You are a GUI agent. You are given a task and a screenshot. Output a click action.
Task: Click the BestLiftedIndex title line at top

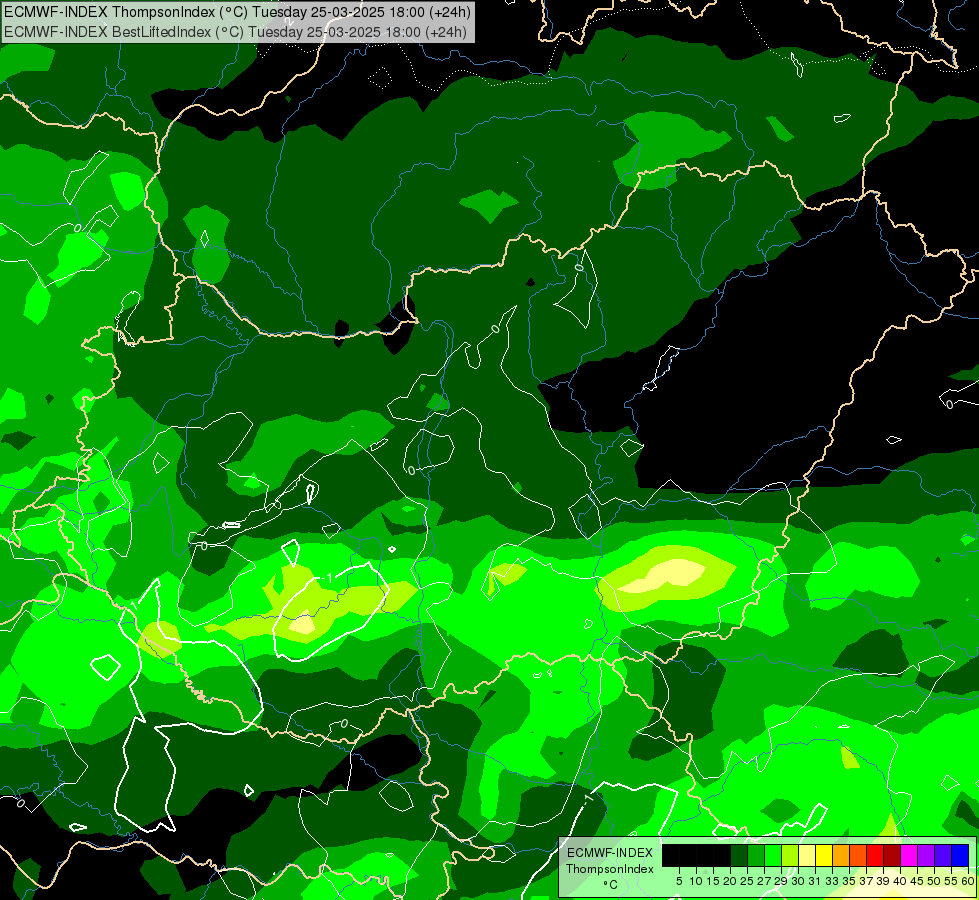(235, 32)
